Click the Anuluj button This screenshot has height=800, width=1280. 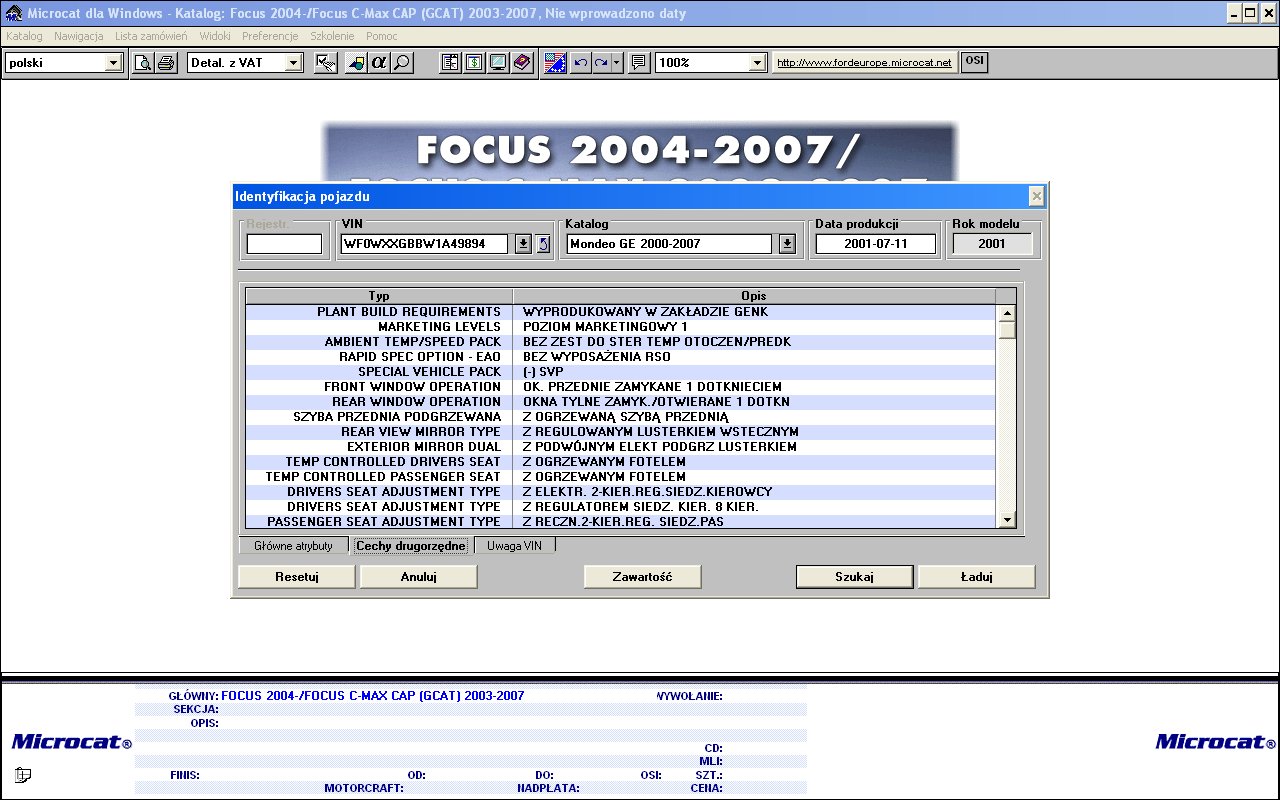click(419, 577)
